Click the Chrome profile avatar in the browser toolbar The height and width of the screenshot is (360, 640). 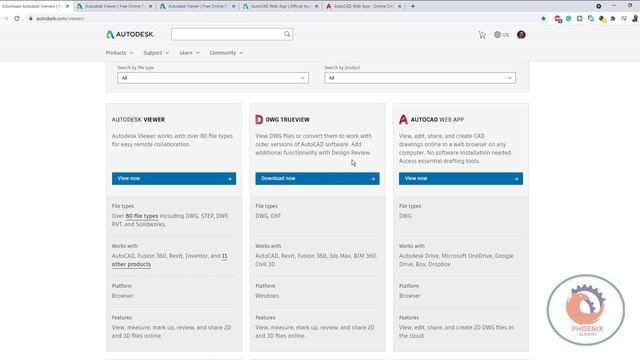point(636,18)
